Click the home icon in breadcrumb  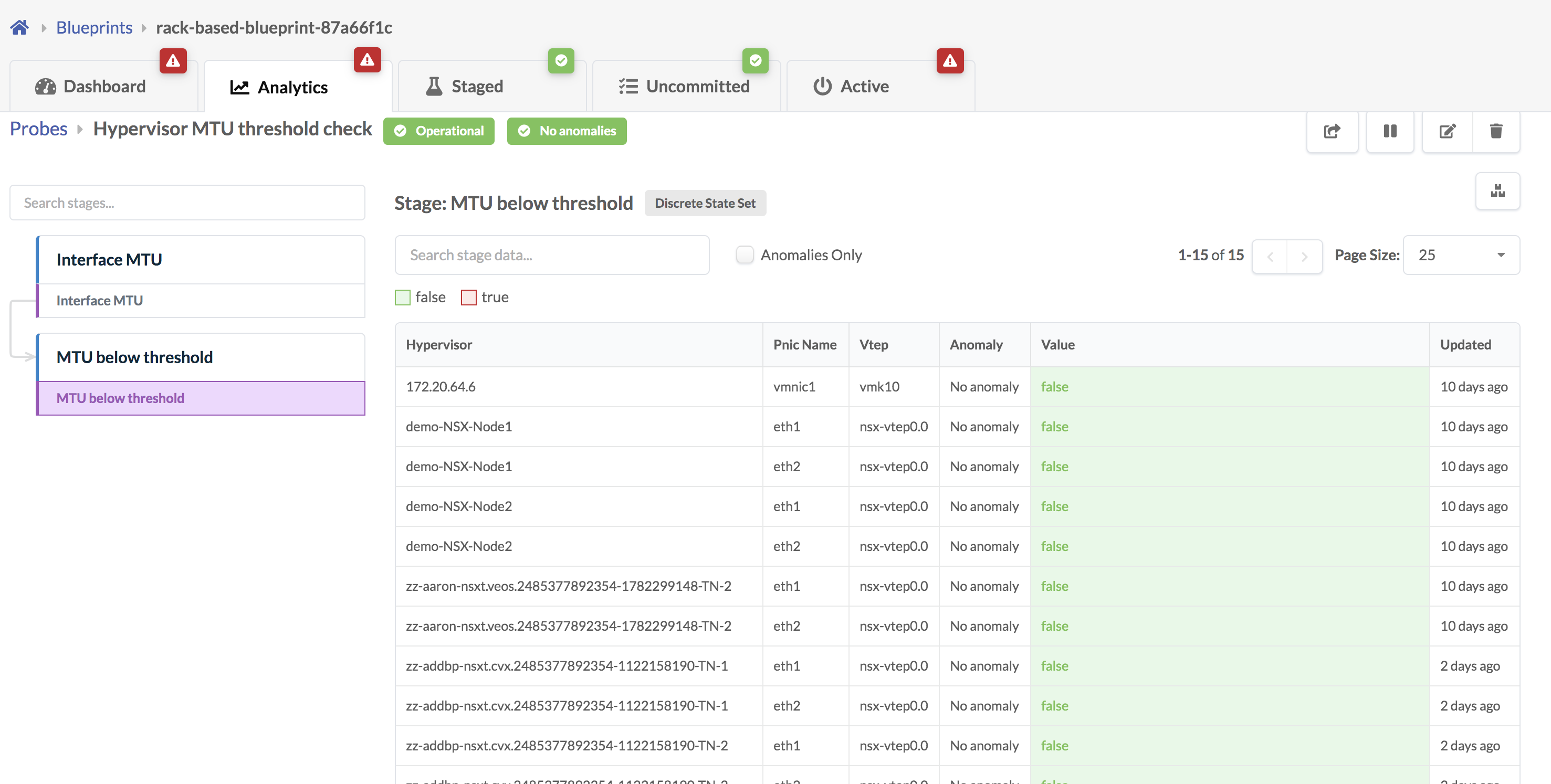click(x=19, y=27)
